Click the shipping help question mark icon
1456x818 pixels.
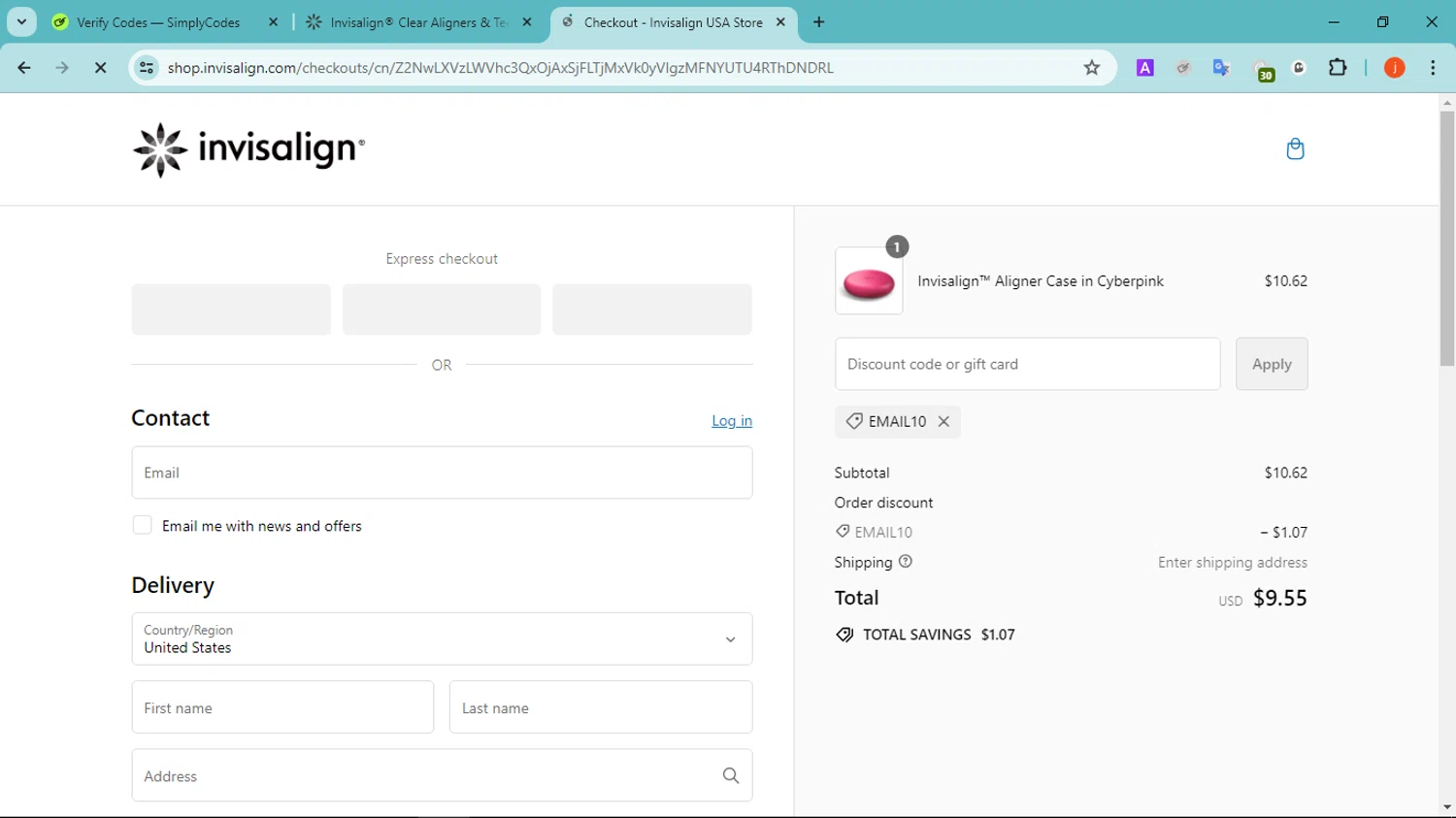pyautogui.click(x=906, y=562)
